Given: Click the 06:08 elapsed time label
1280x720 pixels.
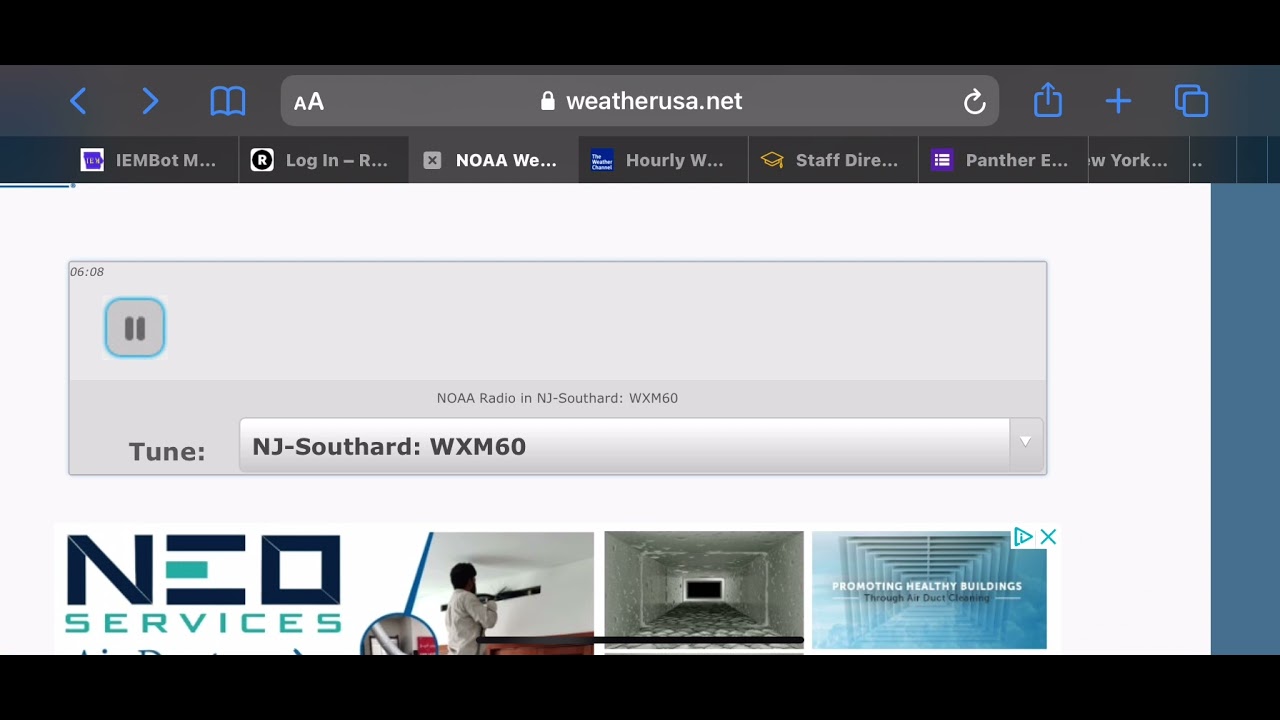Looking at the screenshot, I should (x=87, y=272).
